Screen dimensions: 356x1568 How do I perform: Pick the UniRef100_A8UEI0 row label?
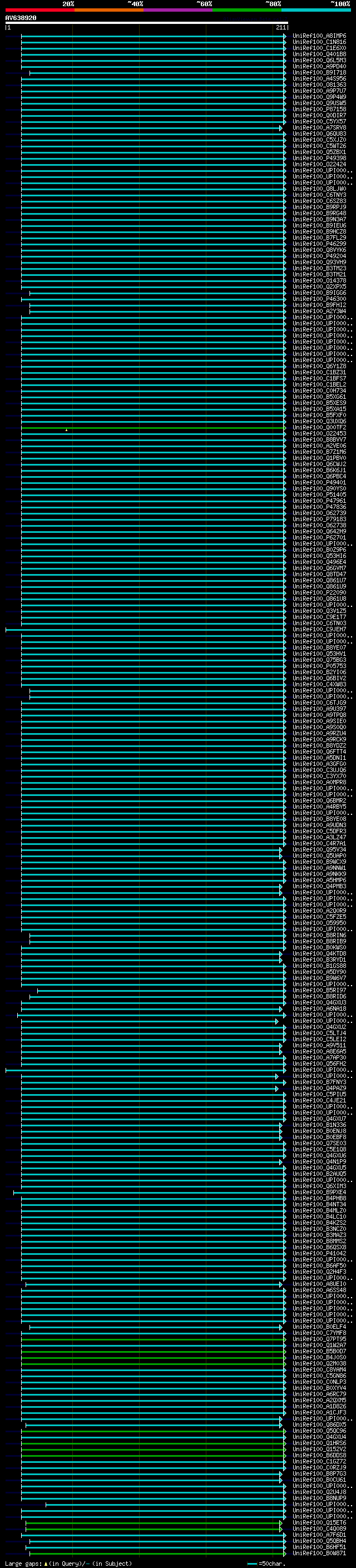[x=319, y=1284]
